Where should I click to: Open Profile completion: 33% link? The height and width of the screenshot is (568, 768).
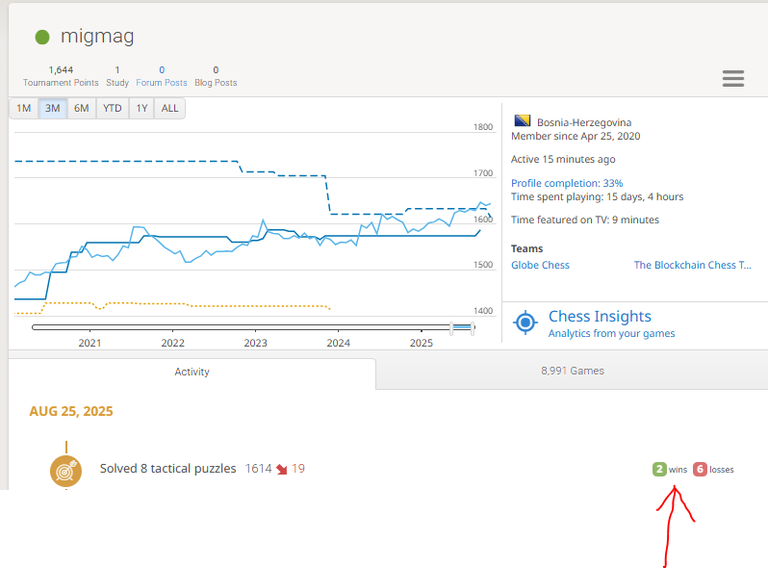click(567, 183)
